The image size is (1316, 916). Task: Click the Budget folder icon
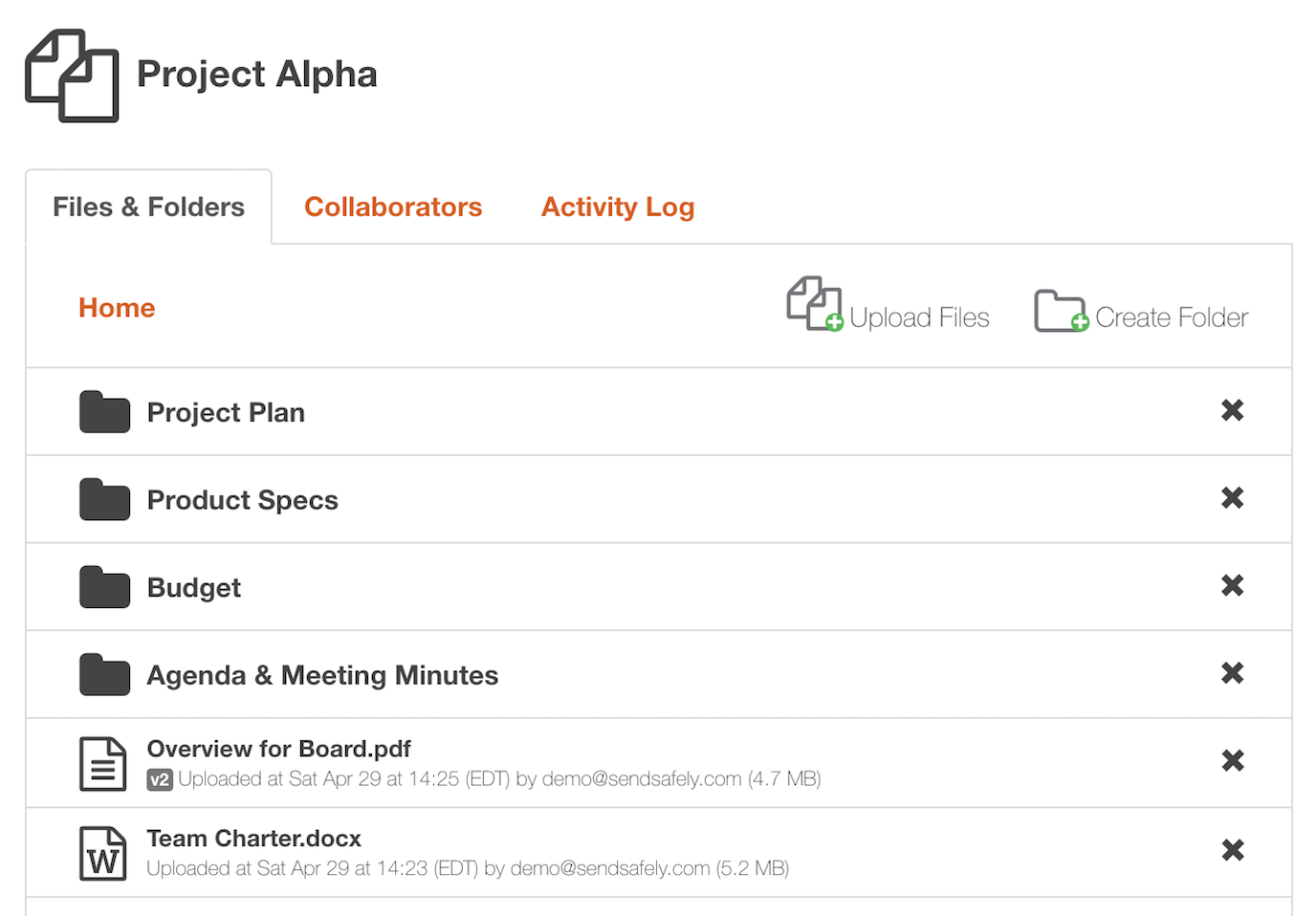[x=104, y=587]
